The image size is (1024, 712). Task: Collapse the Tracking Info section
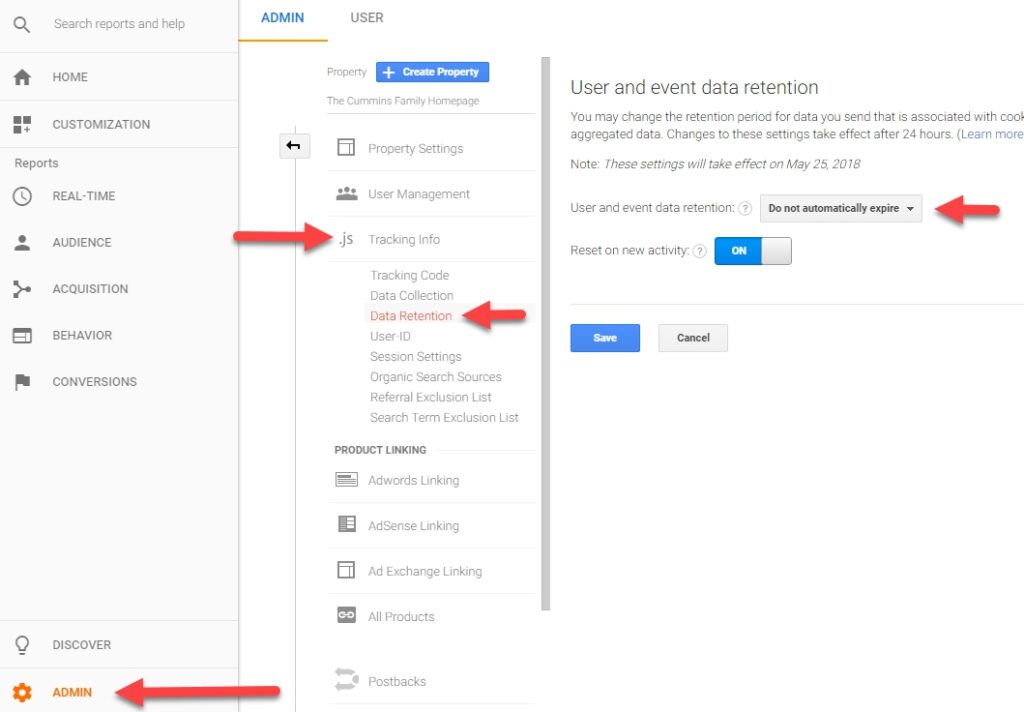pyautogui.click(x=403, y=240)
